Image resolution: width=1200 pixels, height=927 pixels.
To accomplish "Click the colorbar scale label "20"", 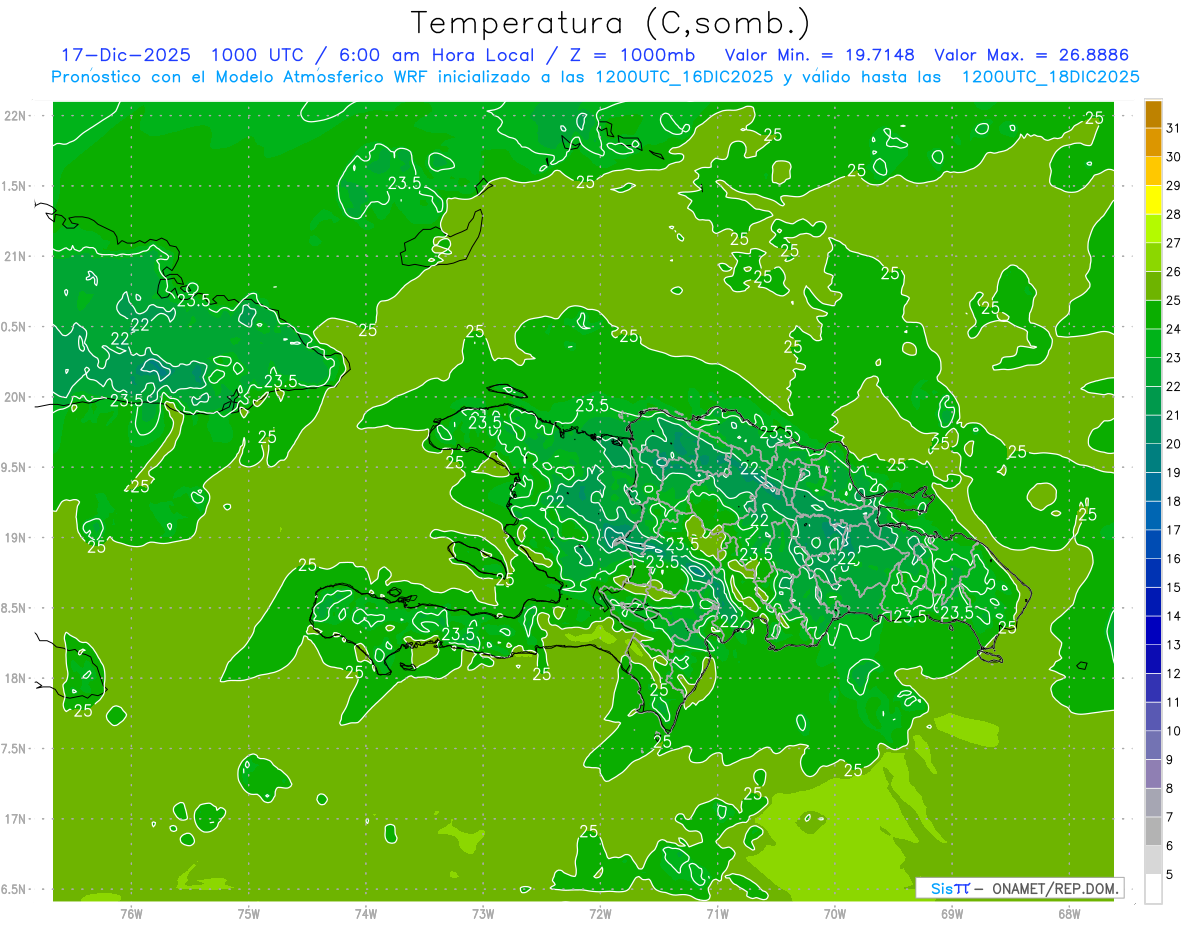I will [x=1174, y=444].
